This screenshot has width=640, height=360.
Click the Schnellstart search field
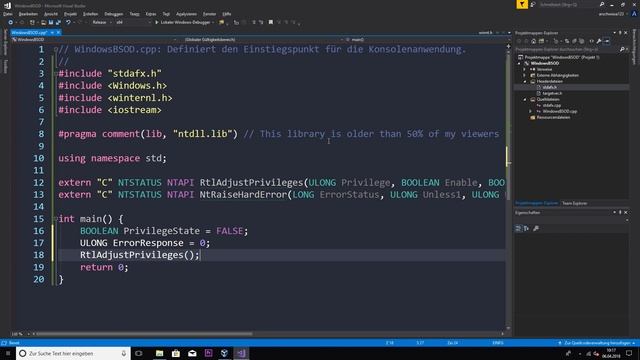[x=568, y=4]
